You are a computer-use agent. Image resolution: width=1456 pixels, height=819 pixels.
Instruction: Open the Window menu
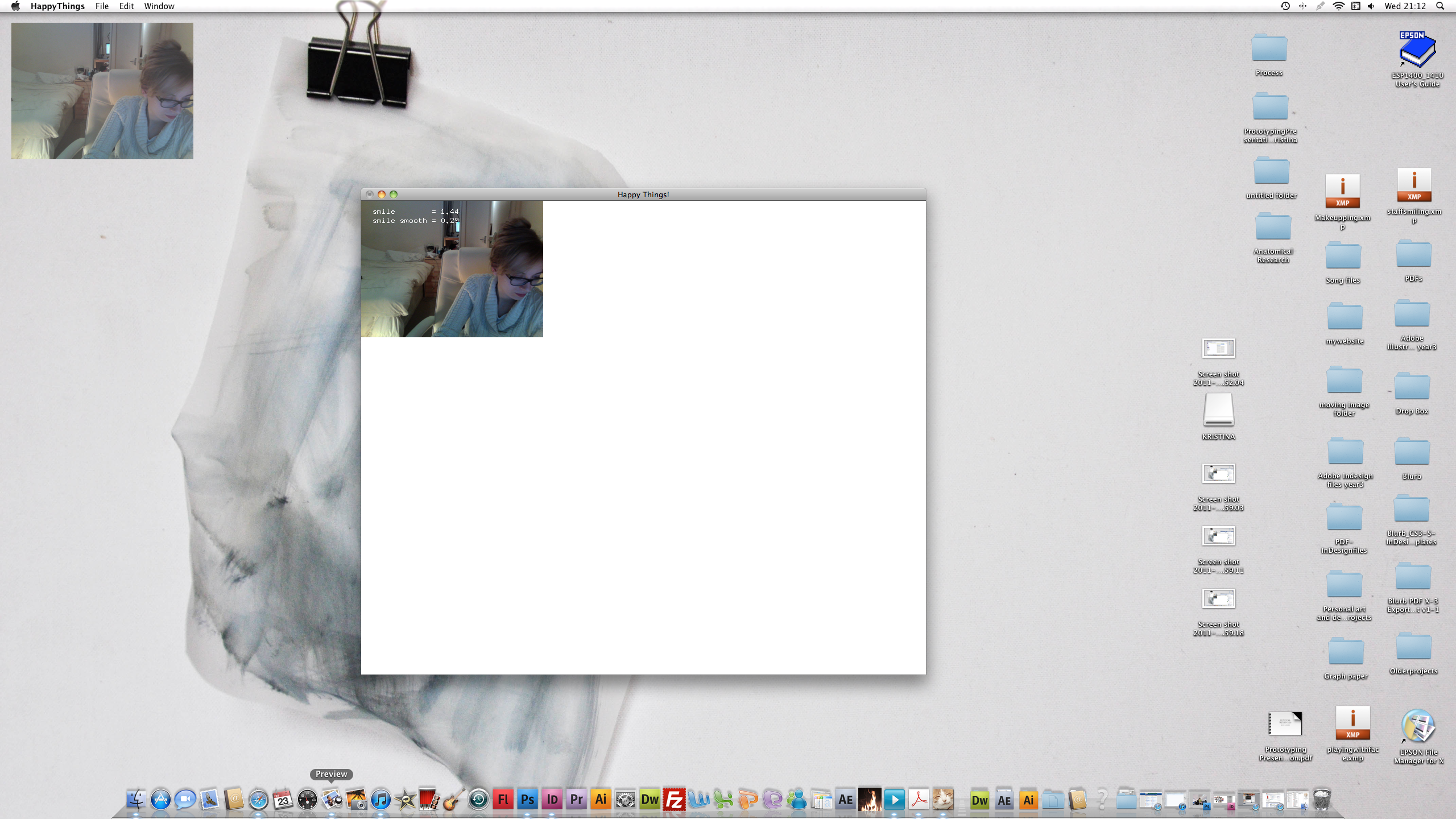[x=159, y=6]
